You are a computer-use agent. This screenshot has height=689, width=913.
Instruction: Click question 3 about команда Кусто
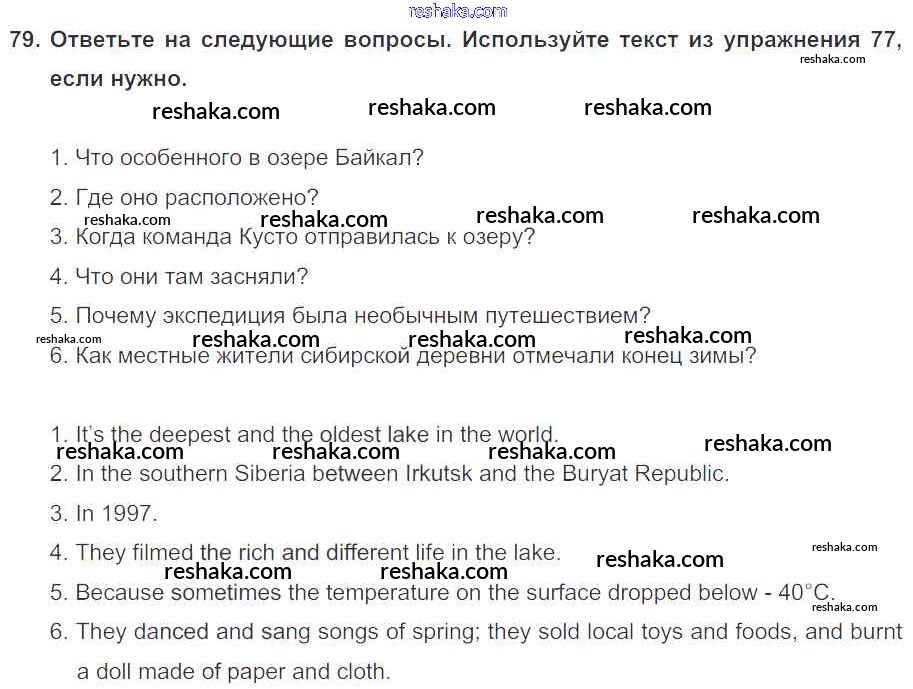pyautogui.click(x=293, y=237)
